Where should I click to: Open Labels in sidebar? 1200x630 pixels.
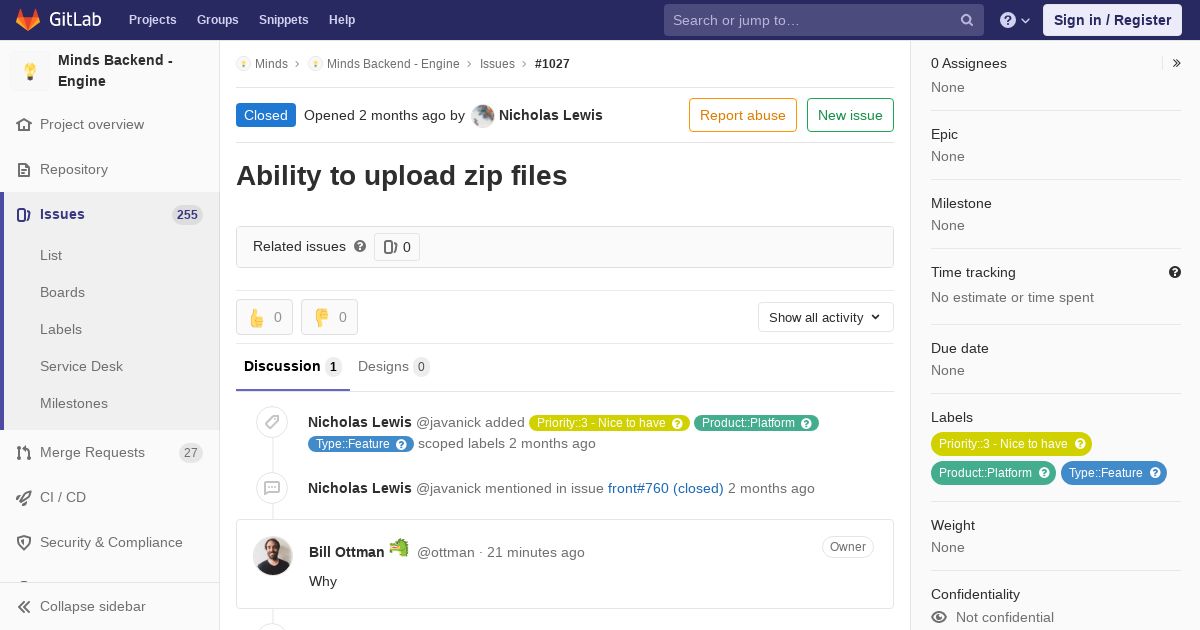pyautogui.click(x=61, y=330)
